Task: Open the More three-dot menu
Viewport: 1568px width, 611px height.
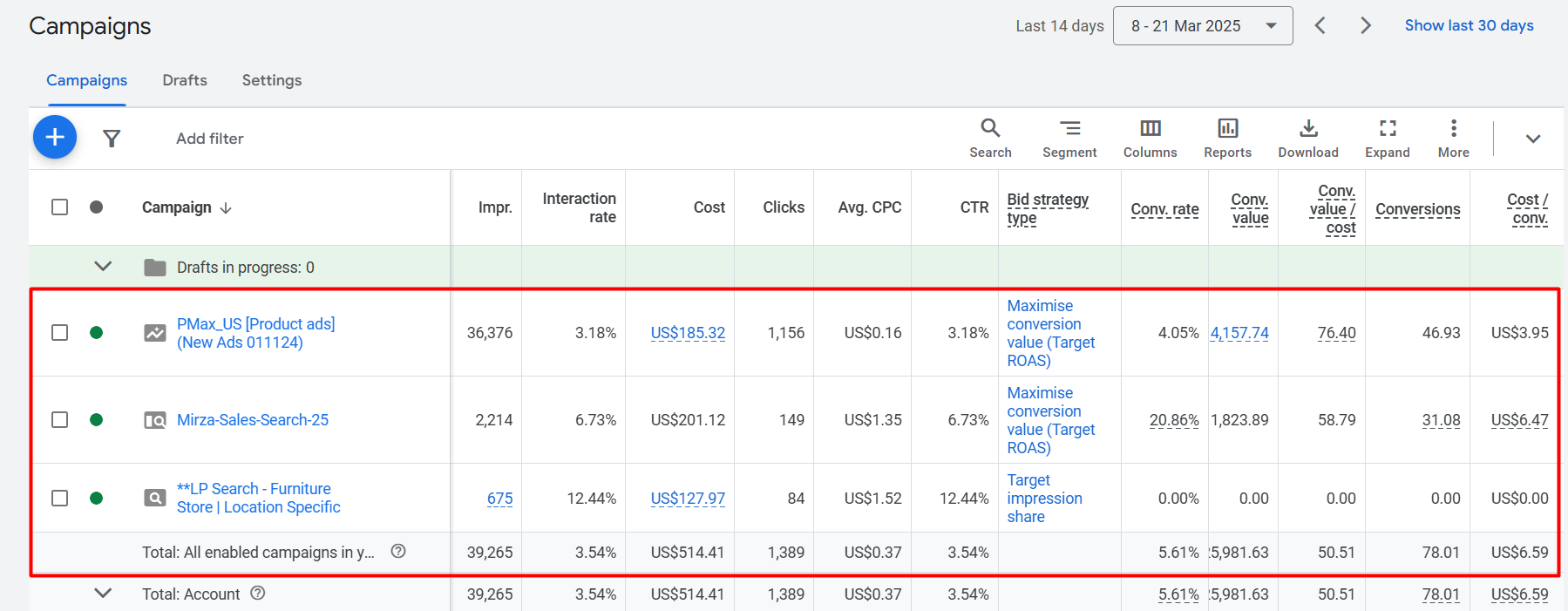Action: click(1453, 139)
